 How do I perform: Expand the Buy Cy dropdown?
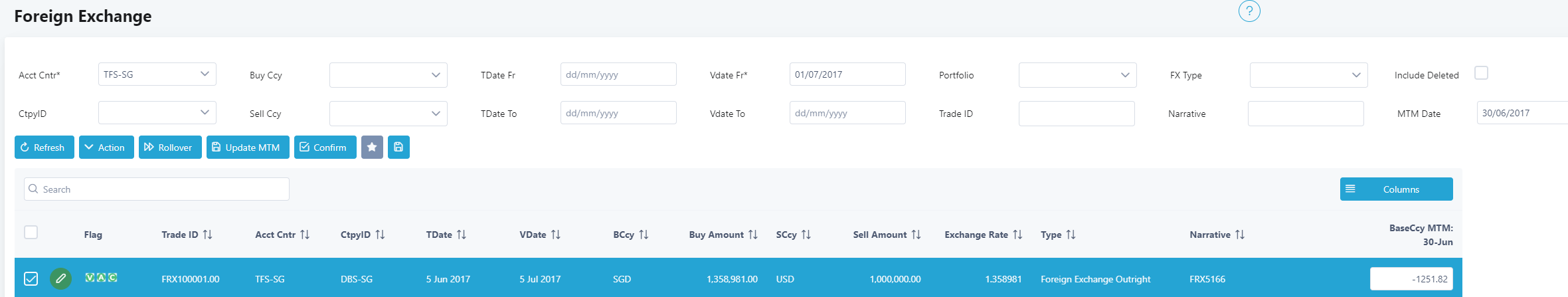click(x=389, y=75)
